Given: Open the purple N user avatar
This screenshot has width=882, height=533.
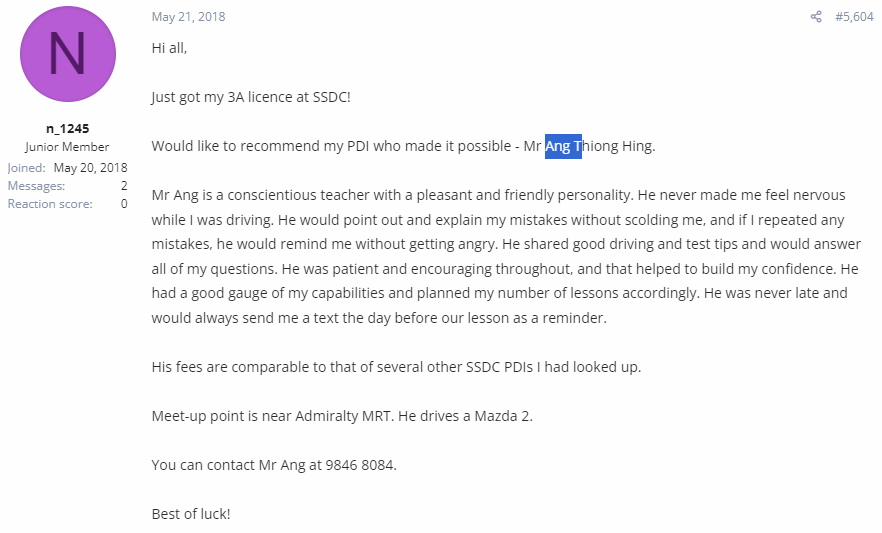Looking at the screenshot, I should pyautogui.click(x=68, y=54).
